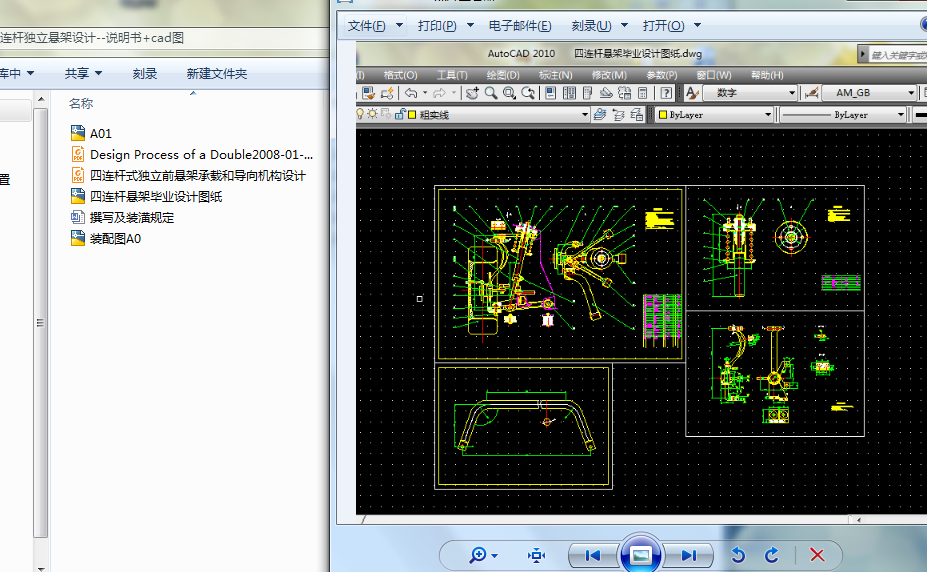This screenshot has height=572, width=927.
Task: Click the Properties palette icon in AutoCAD picture
Action: tap(550, 93)
